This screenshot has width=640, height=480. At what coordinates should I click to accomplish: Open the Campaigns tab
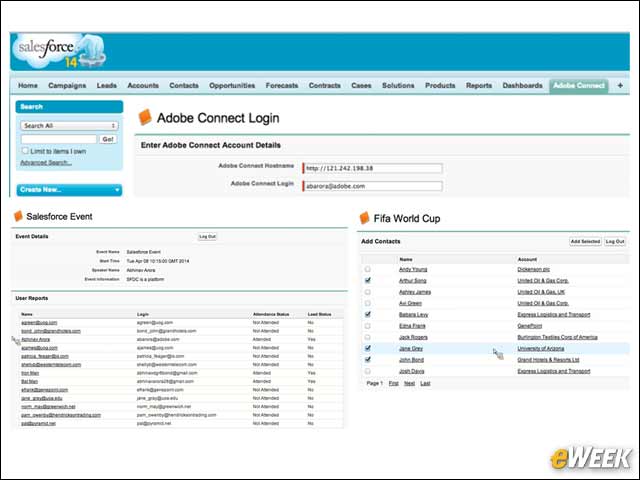click(67, 85)
